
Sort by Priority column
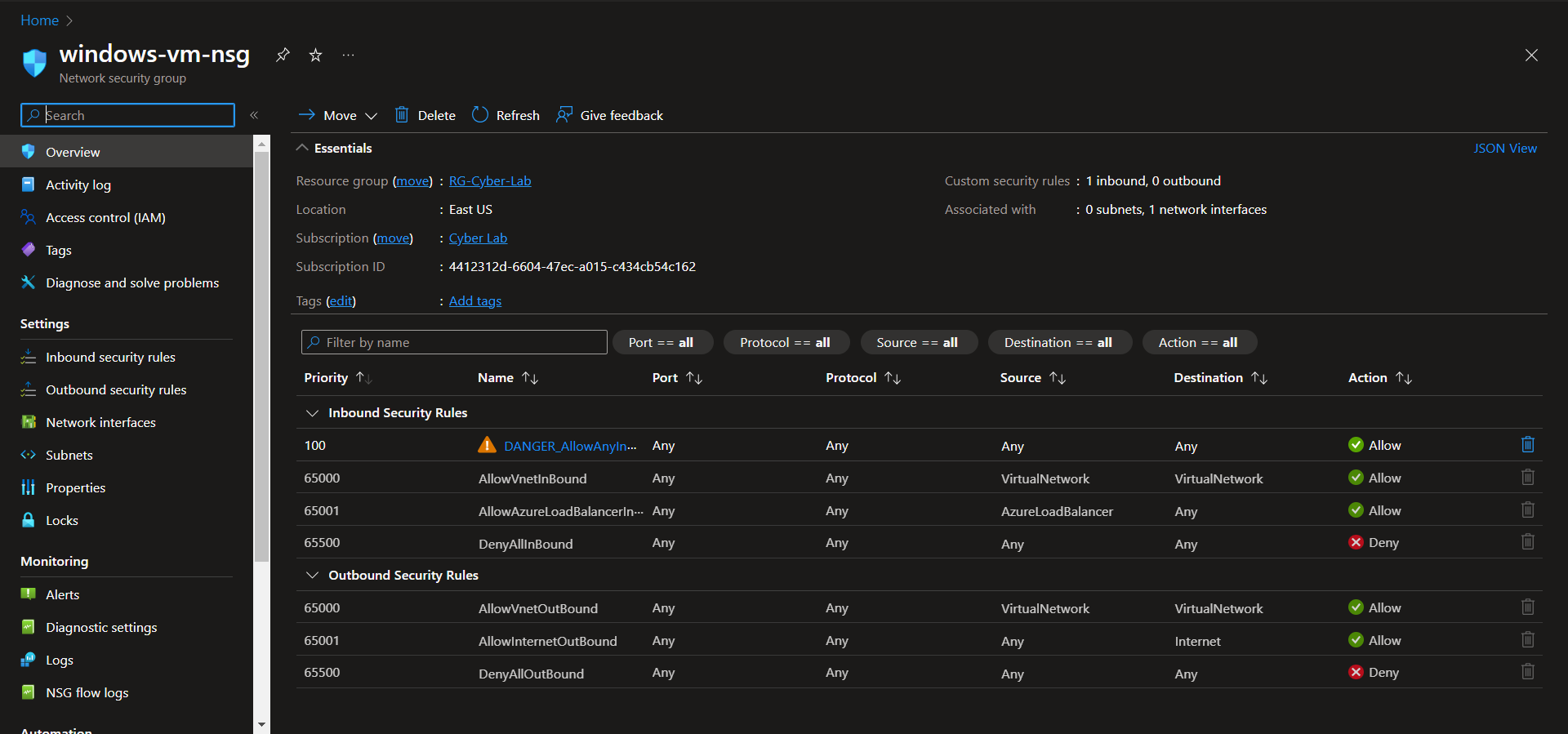coord(338,377)
